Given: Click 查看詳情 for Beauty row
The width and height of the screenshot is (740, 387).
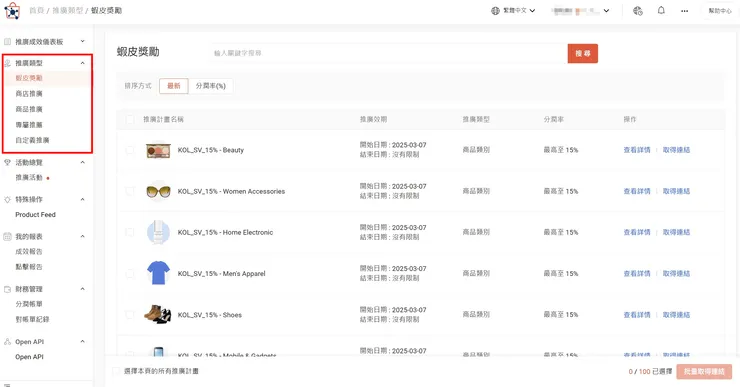Looking at the screenshot, I should pyautogui.click(x=637, y=150).
